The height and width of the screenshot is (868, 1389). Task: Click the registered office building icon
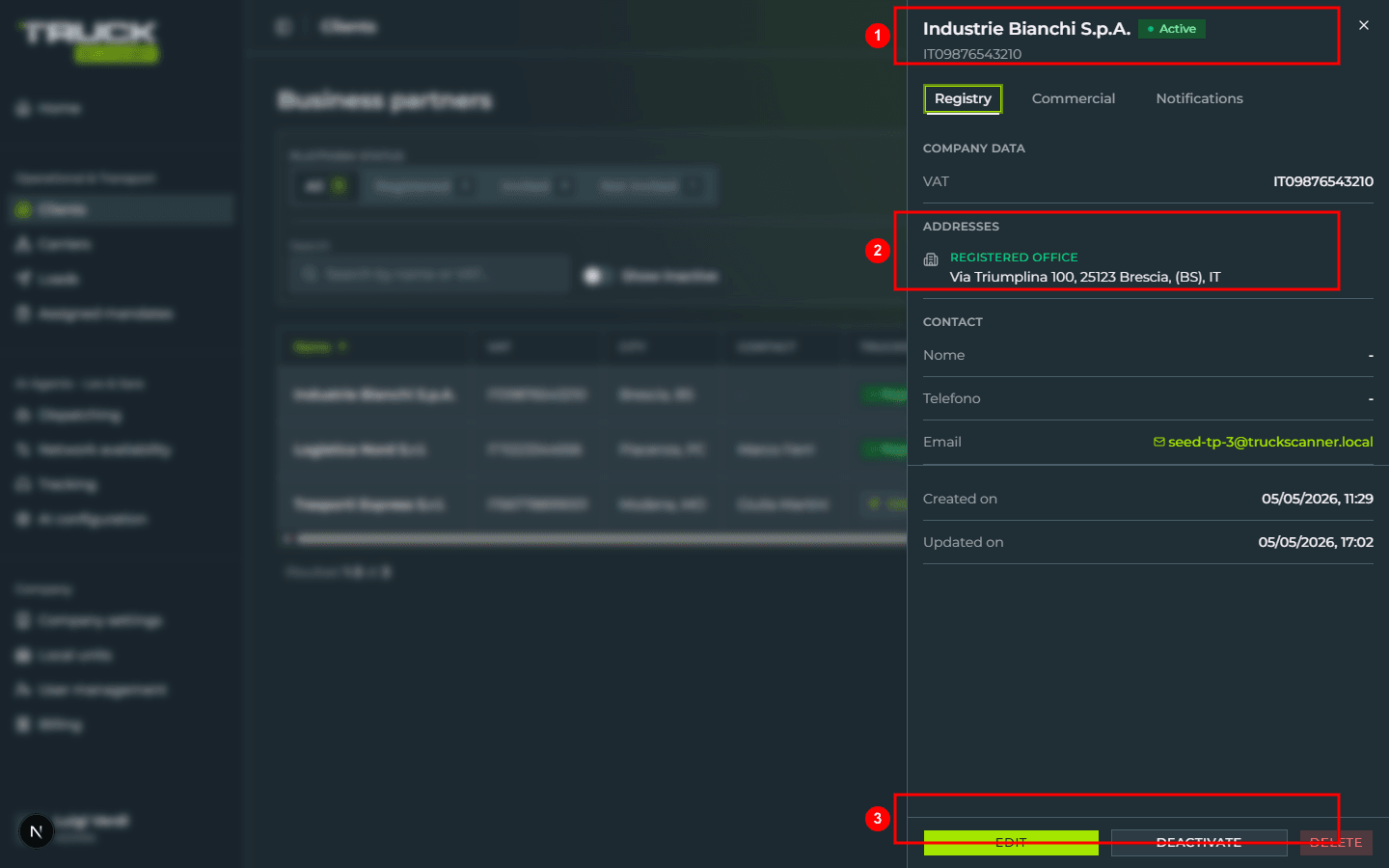(931, 259)
